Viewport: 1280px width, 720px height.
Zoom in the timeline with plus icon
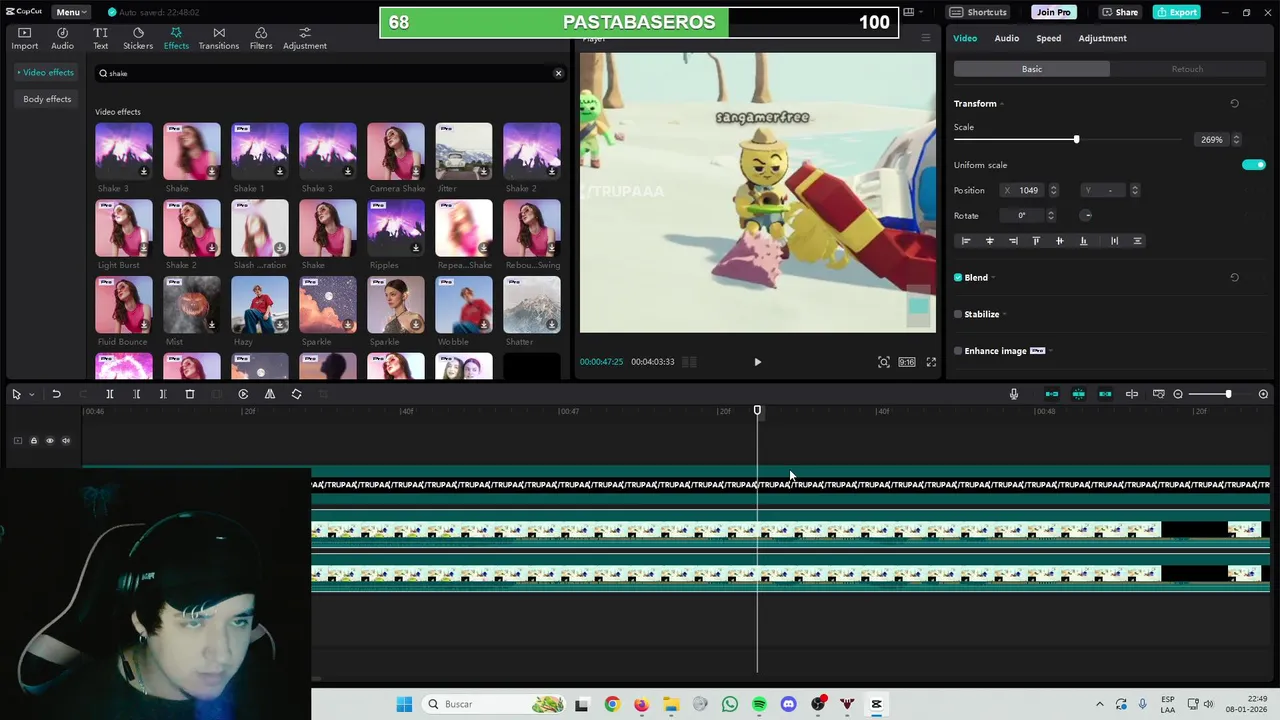click(x=1263, y=394)
